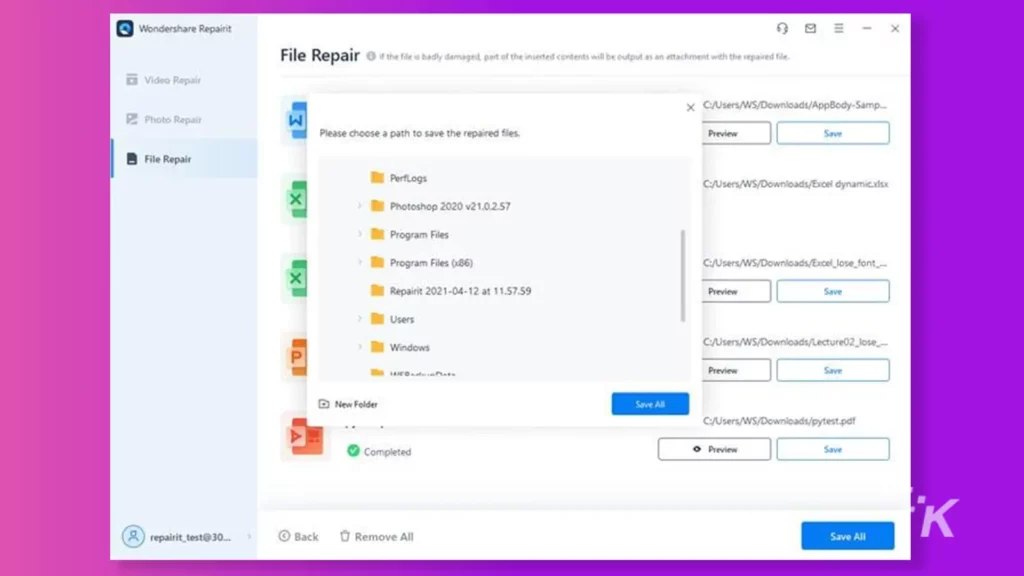Remove All files from the list
The image size is (1024, 576).
[376, 536]
